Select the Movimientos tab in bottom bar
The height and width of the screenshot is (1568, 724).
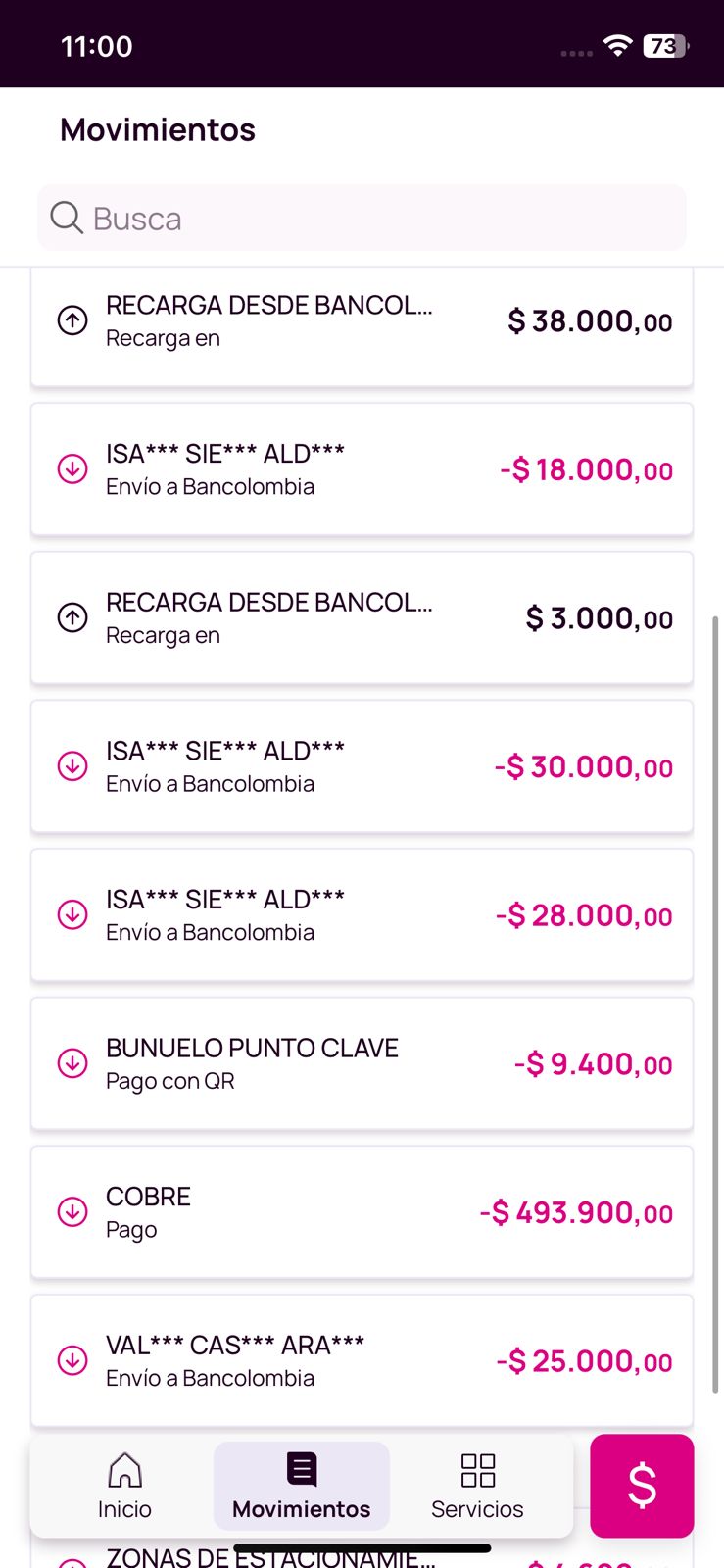[x=301, y=1486]
